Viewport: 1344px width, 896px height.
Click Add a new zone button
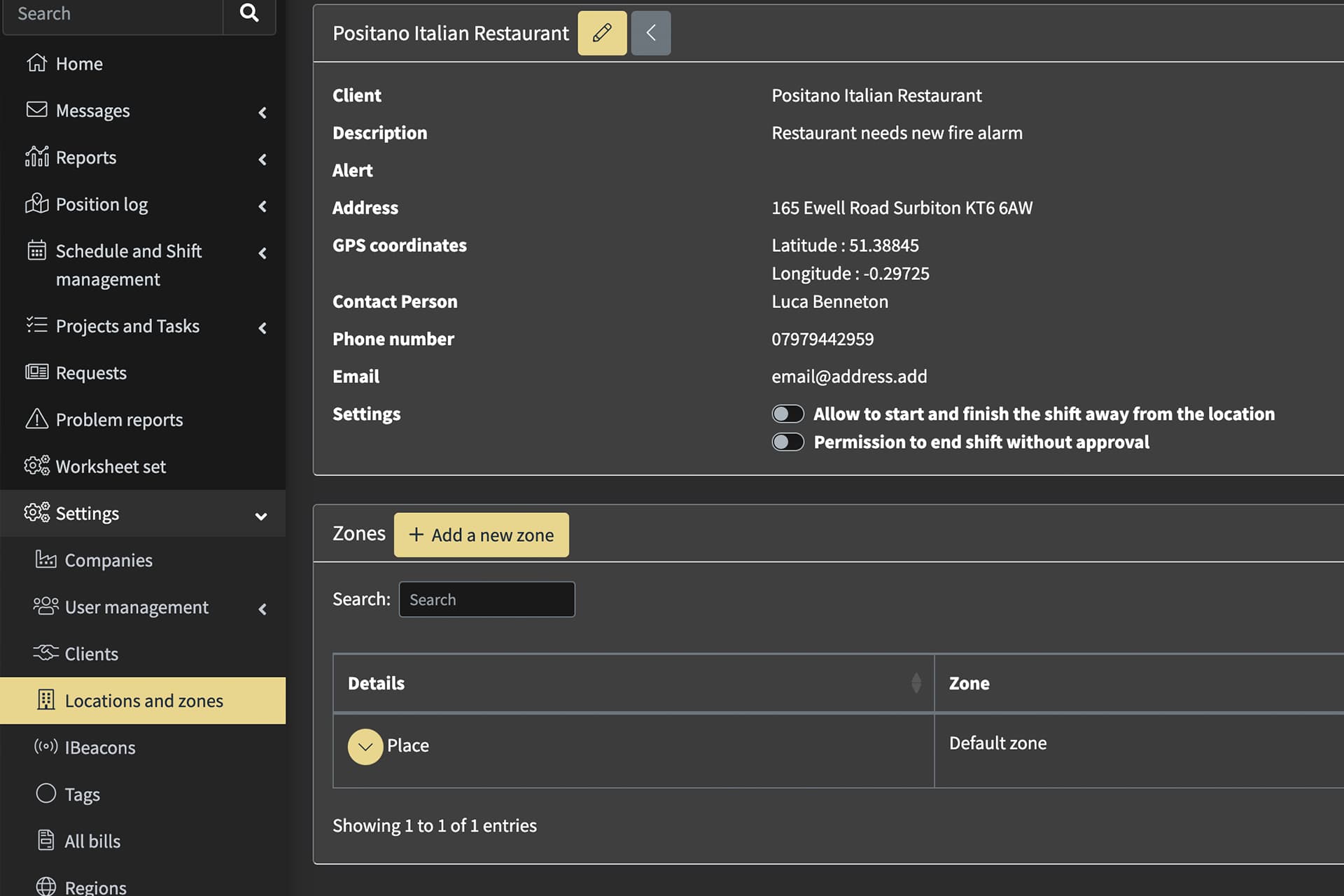tap(481, 535)
